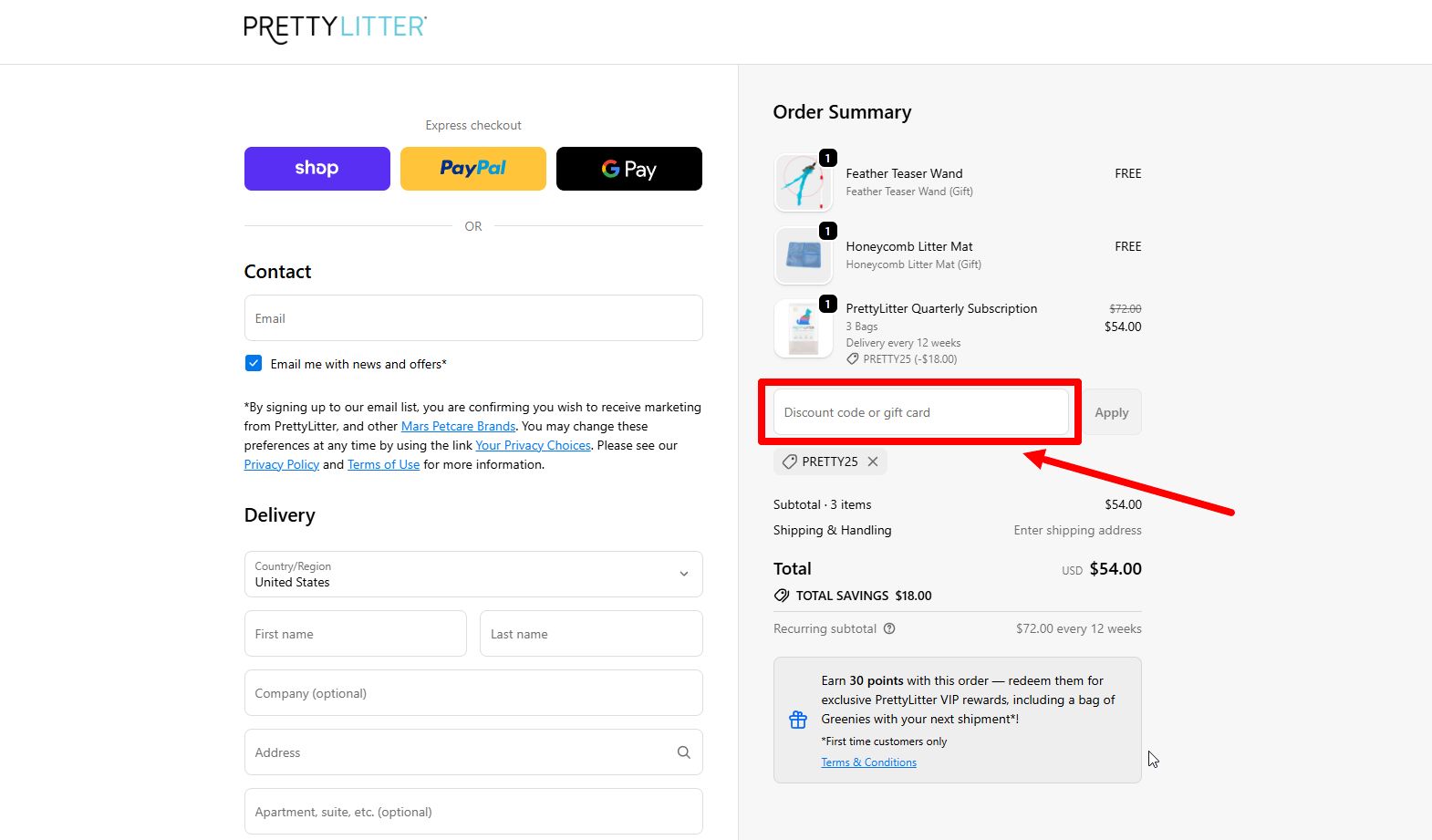Screen dimensions: 1432x840
Task: Open the Privacy Policy link
Action: [281, 464]
